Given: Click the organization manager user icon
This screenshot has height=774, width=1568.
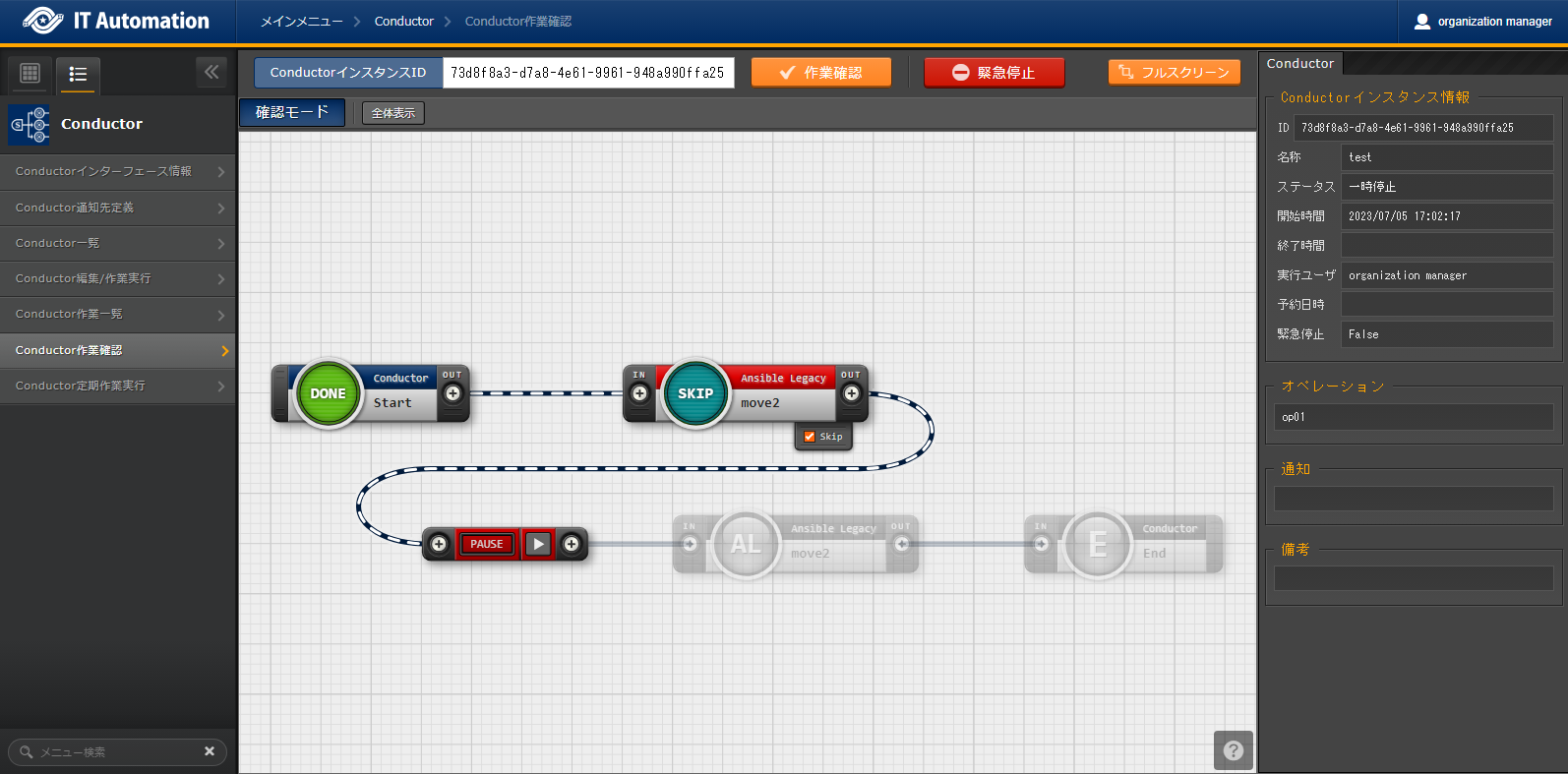Looking at the screenshot, I should tap(1421, 22).
